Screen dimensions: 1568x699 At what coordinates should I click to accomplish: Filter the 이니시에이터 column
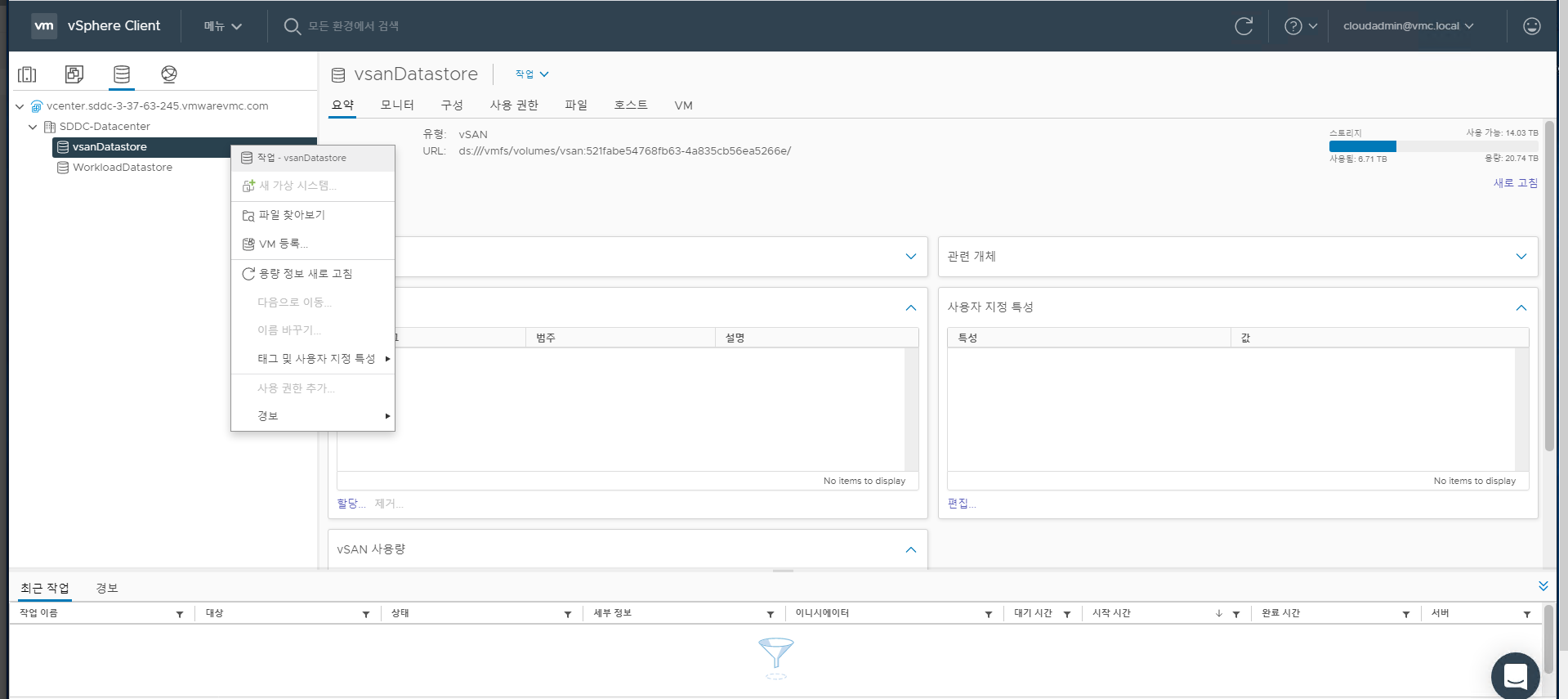click(989, 614)
